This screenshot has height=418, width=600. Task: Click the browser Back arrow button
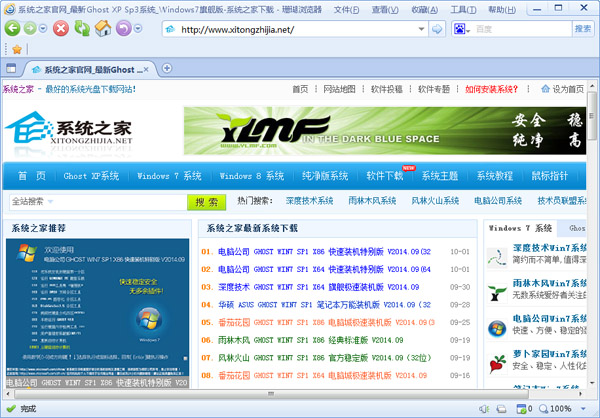coord(14,28)
